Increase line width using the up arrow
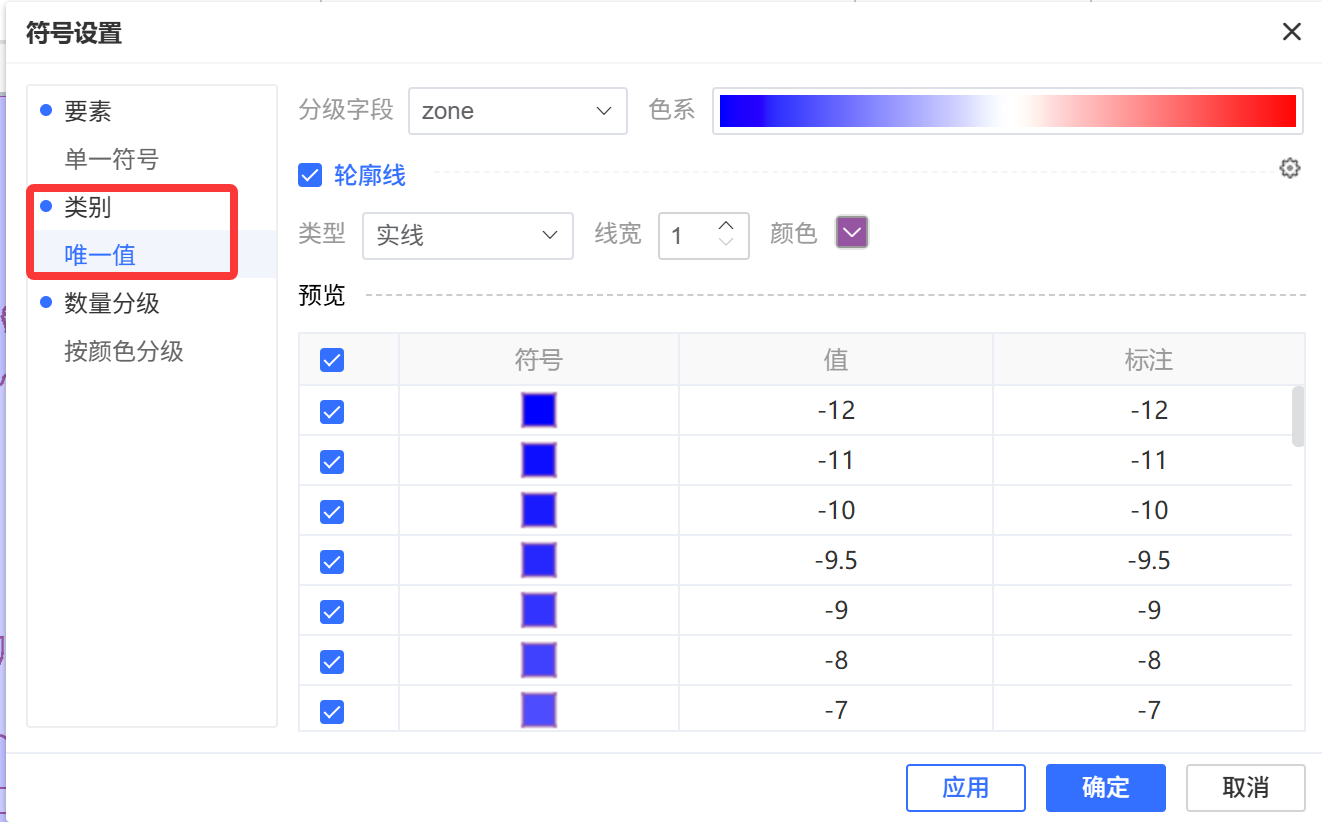This screenshot has height=822, width=1322. pos(727,225)
